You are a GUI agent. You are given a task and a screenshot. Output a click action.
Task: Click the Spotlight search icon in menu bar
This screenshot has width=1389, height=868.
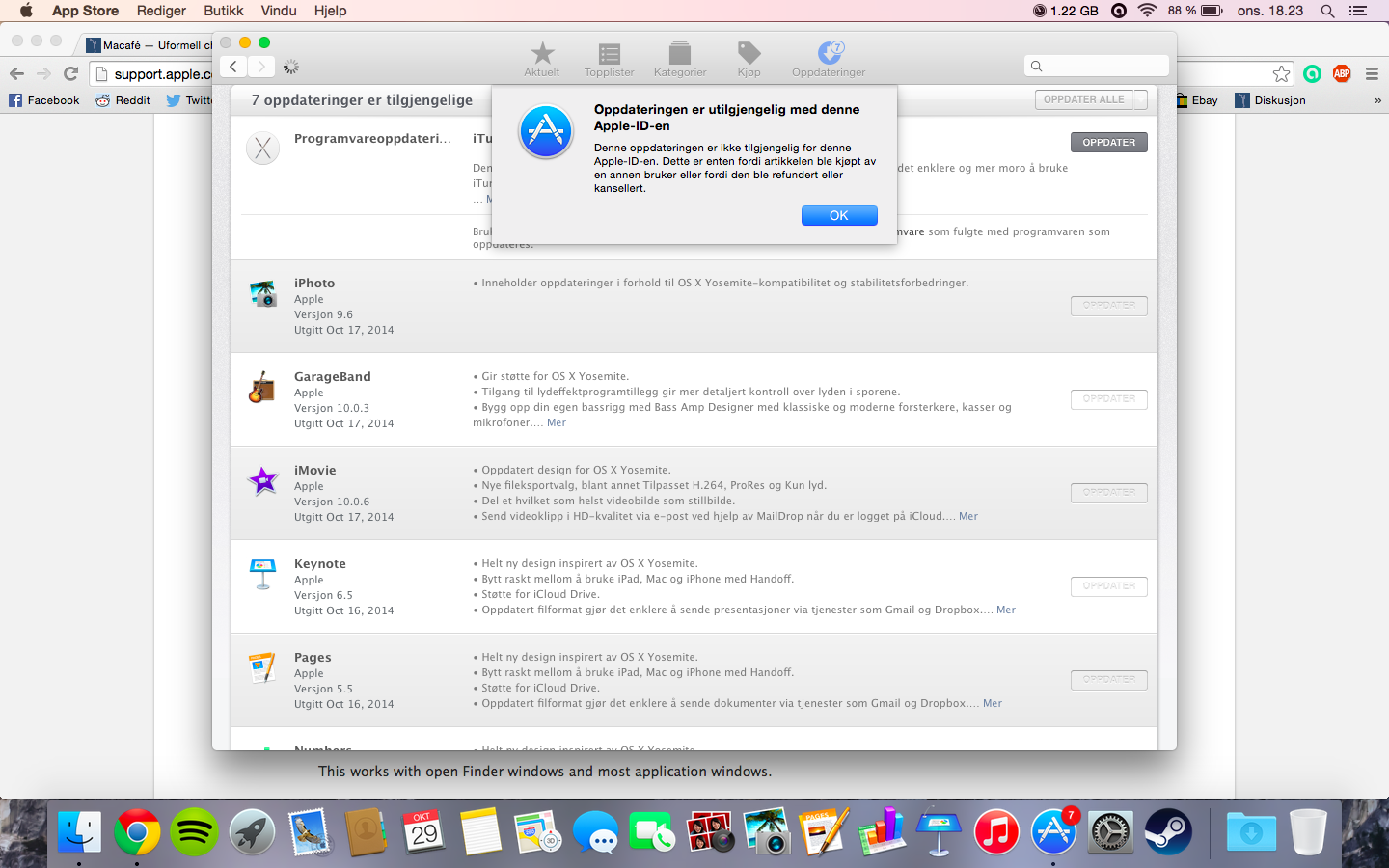[1327, 11]
